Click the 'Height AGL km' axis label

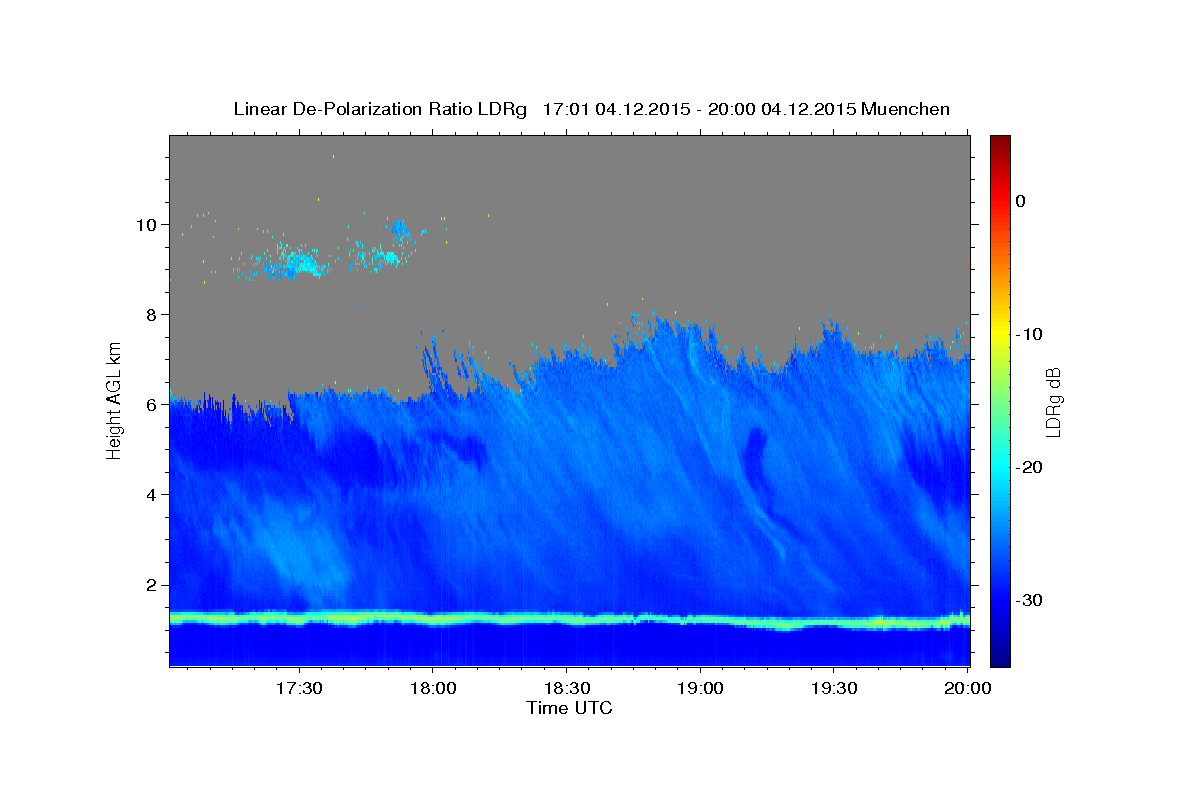115,400
